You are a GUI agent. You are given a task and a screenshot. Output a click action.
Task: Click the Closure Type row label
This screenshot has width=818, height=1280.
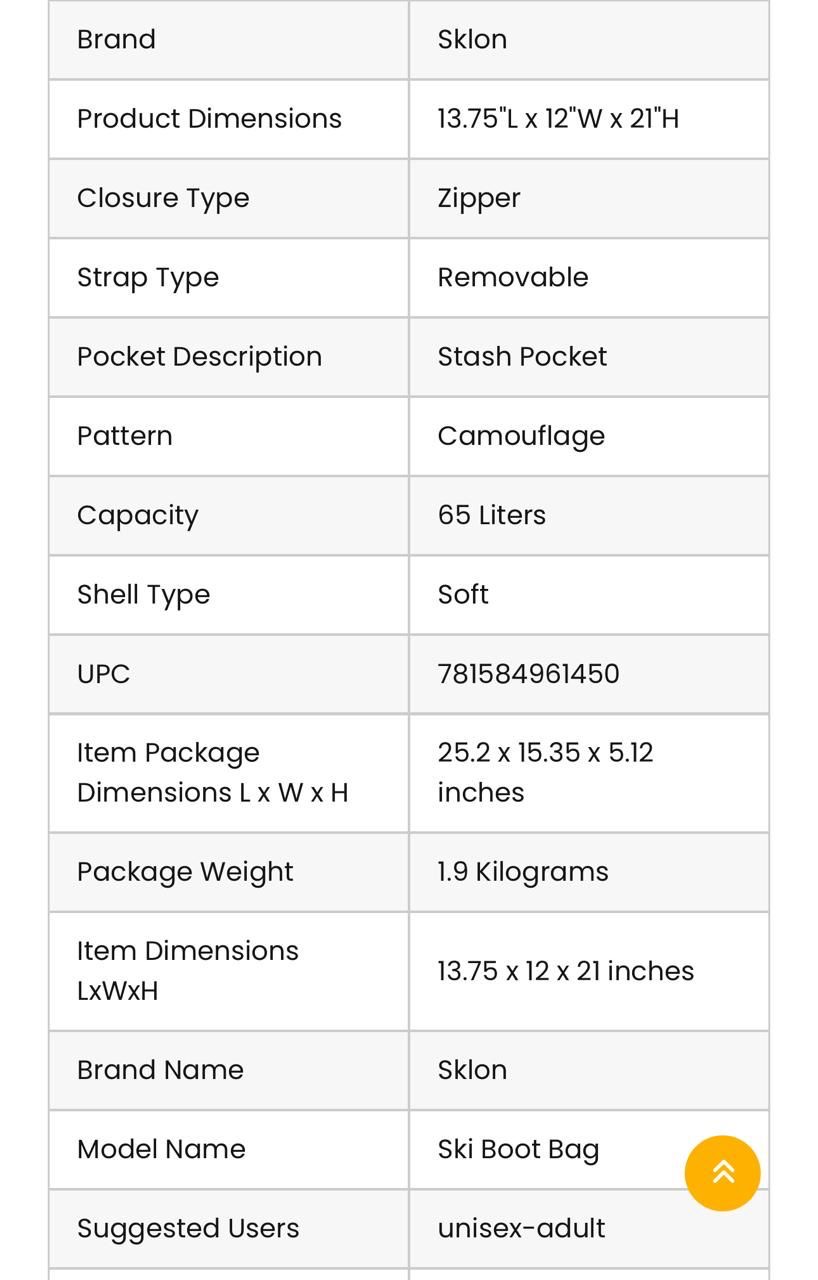(163, 198)
